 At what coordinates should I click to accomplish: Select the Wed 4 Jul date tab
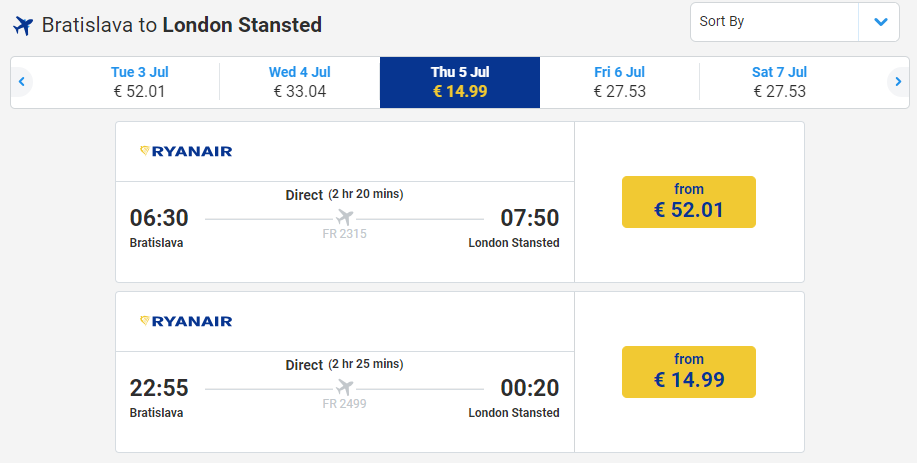pyautogui.click(x=299, y=82)
